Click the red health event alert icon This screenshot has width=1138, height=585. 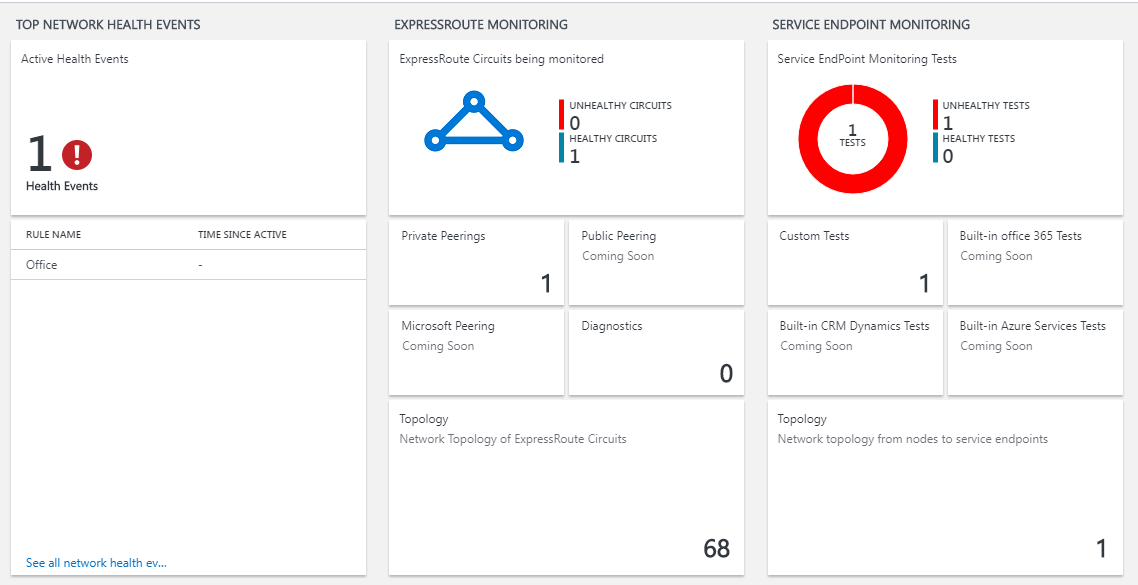pyautogui.click(x=77, y=155)
